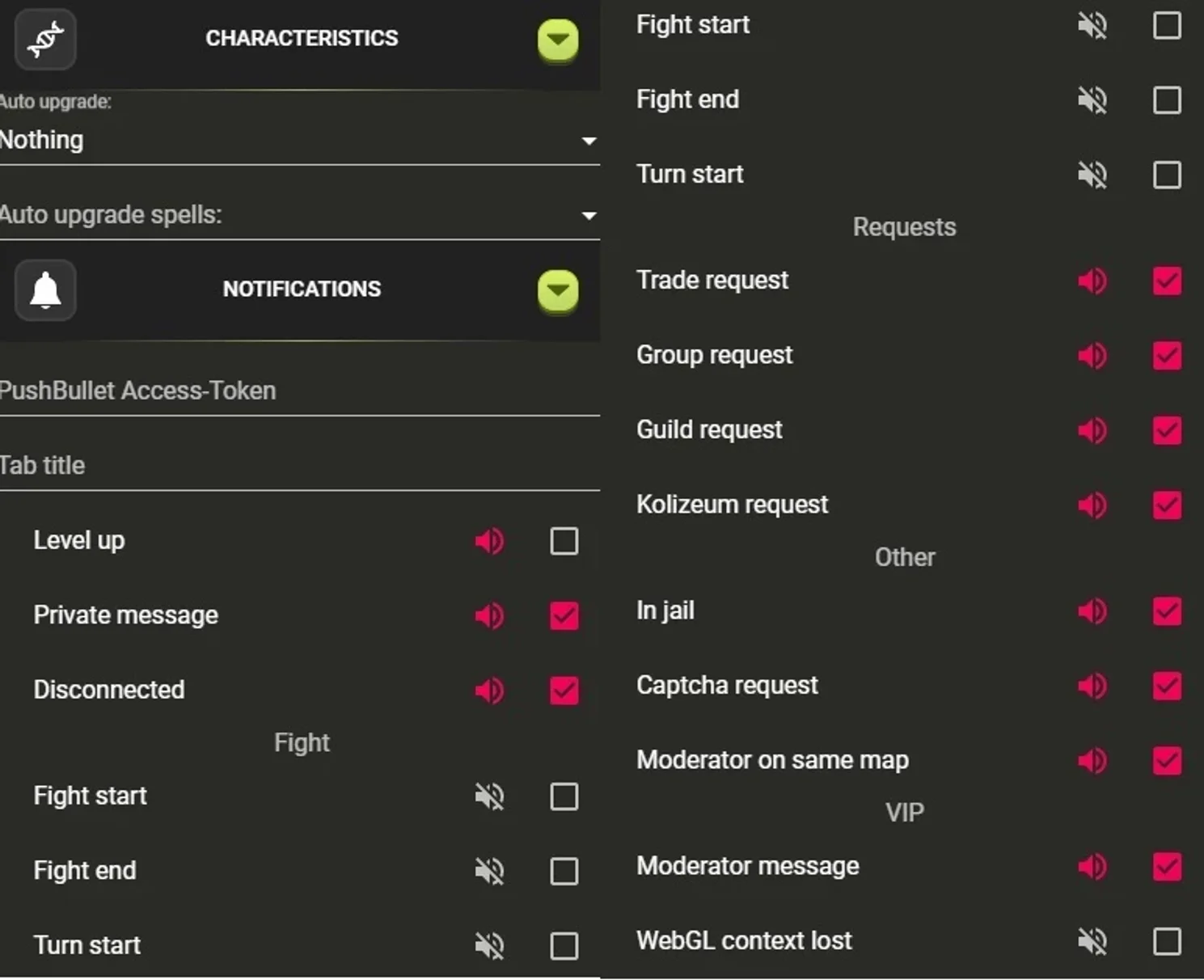Click the Tab title input field
The width and height of the screenshot is (1204, 980).
pyautogui.click(x=299, y=466)
